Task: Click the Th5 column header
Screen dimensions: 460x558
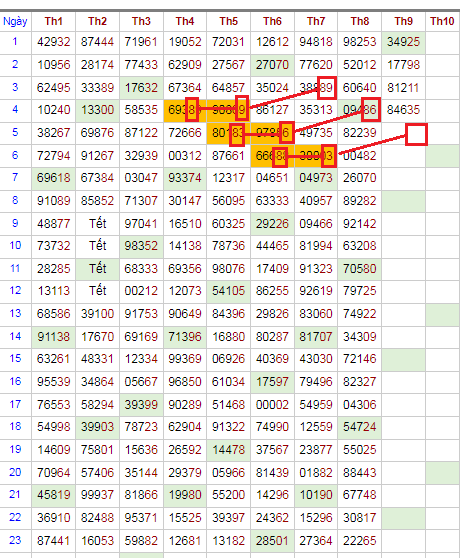Action: click(x=228, y=21)
